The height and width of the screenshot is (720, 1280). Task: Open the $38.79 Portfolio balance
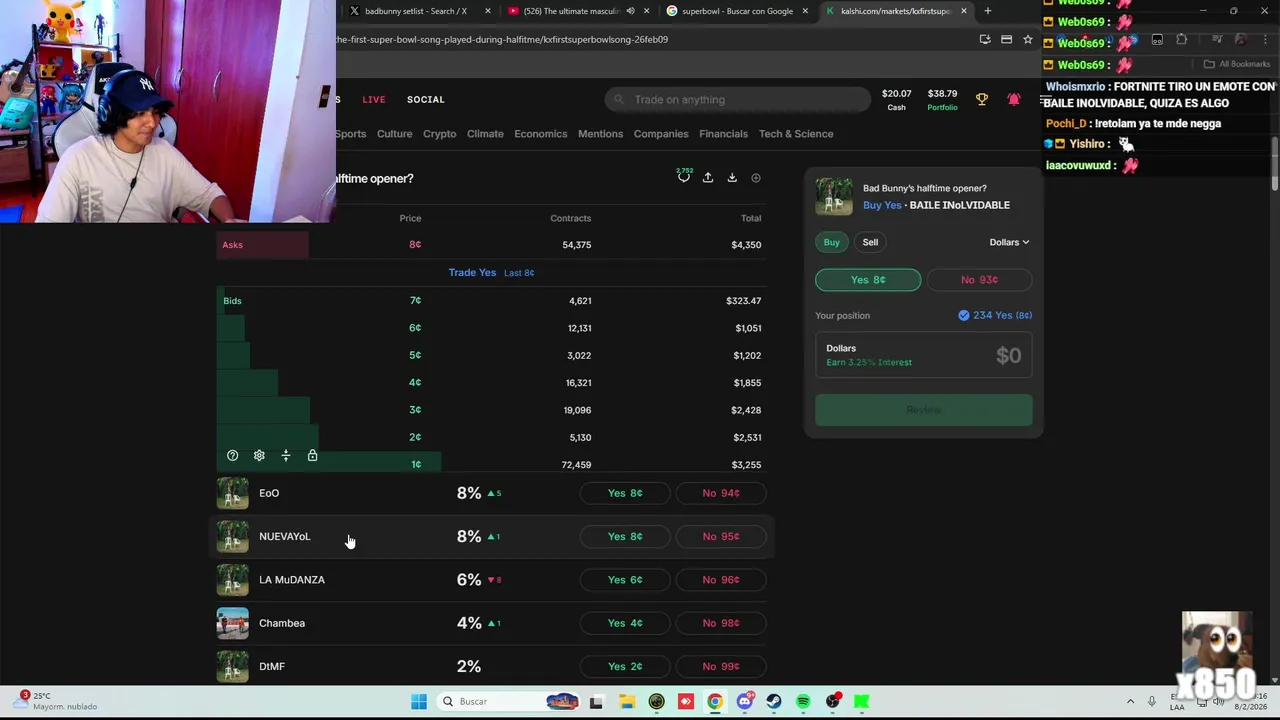(x=942, y=99)
